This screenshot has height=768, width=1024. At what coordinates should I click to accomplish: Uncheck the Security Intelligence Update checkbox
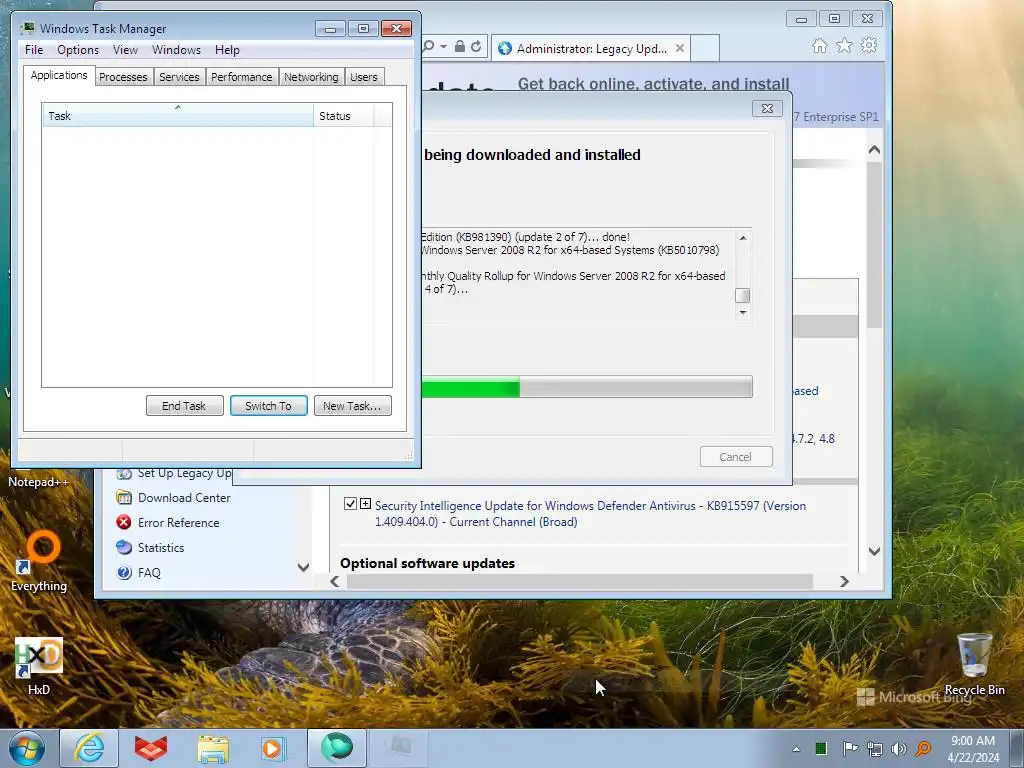350,504
